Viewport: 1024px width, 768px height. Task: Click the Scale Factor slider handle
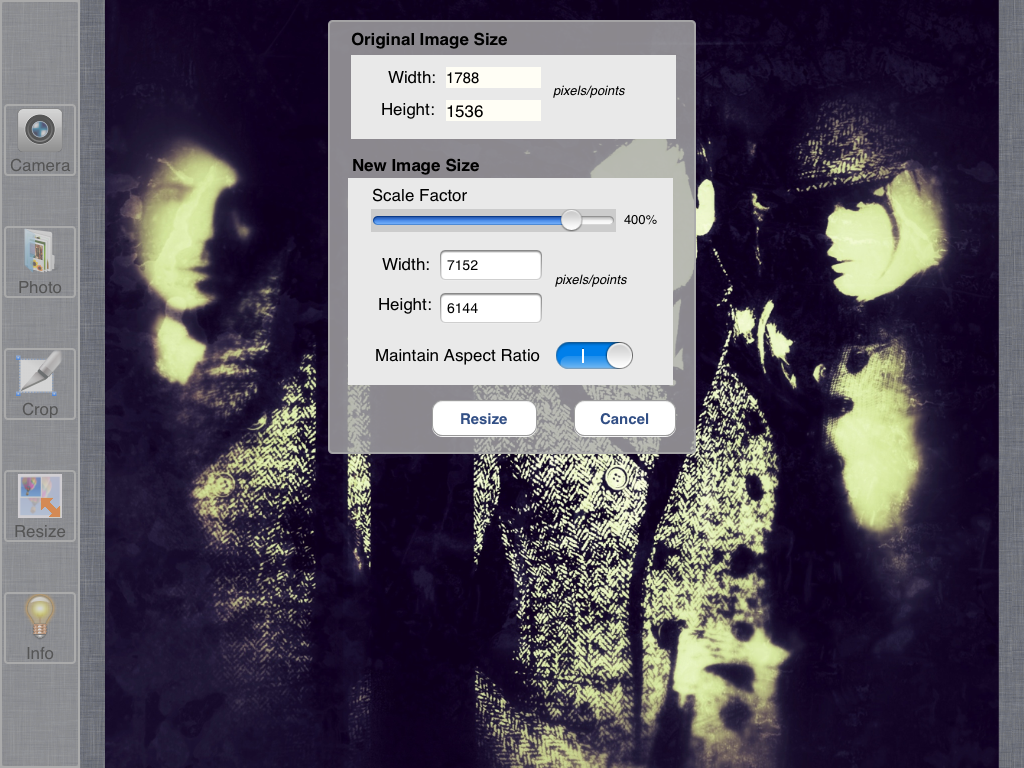(571, 220)
